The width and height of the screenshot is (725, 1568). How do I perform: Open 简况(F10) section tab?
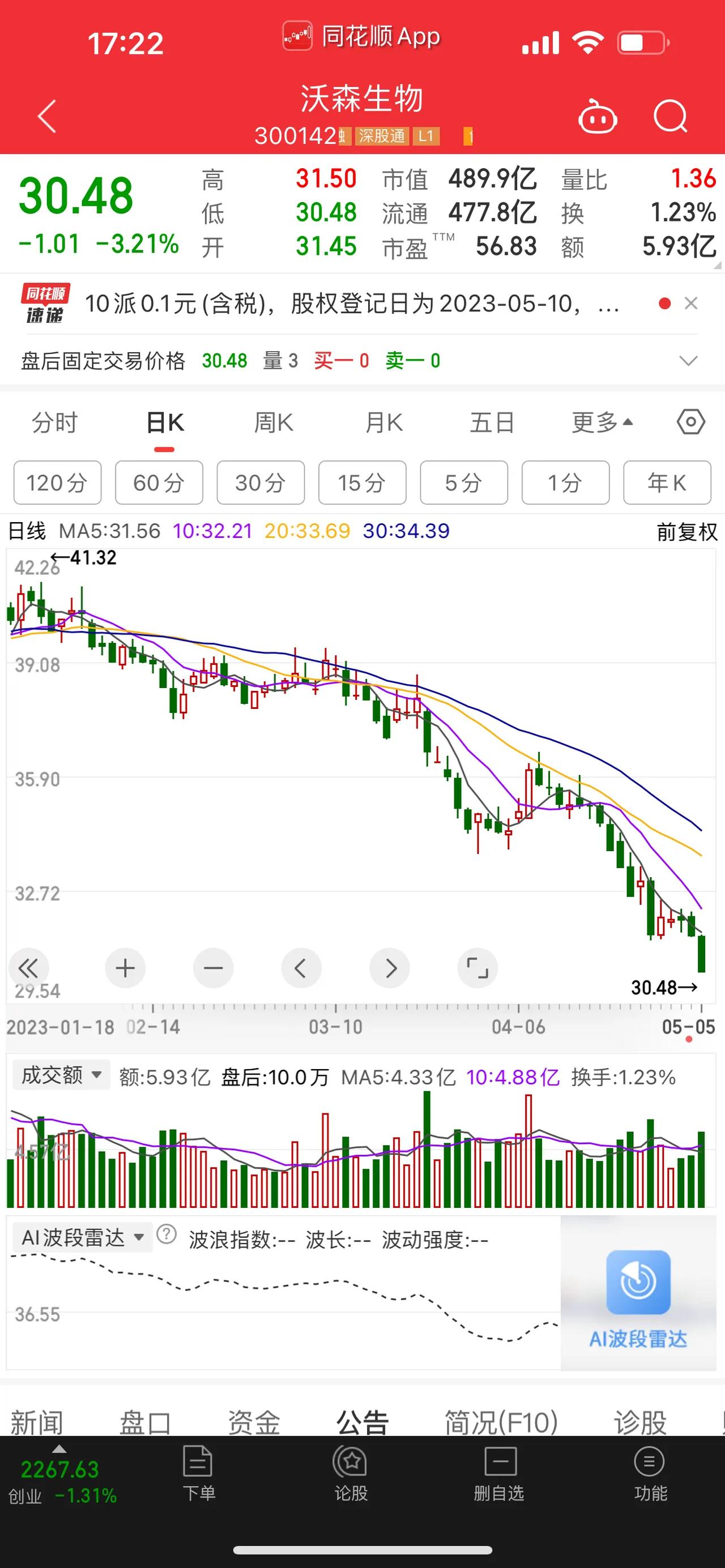[501, 1422]
